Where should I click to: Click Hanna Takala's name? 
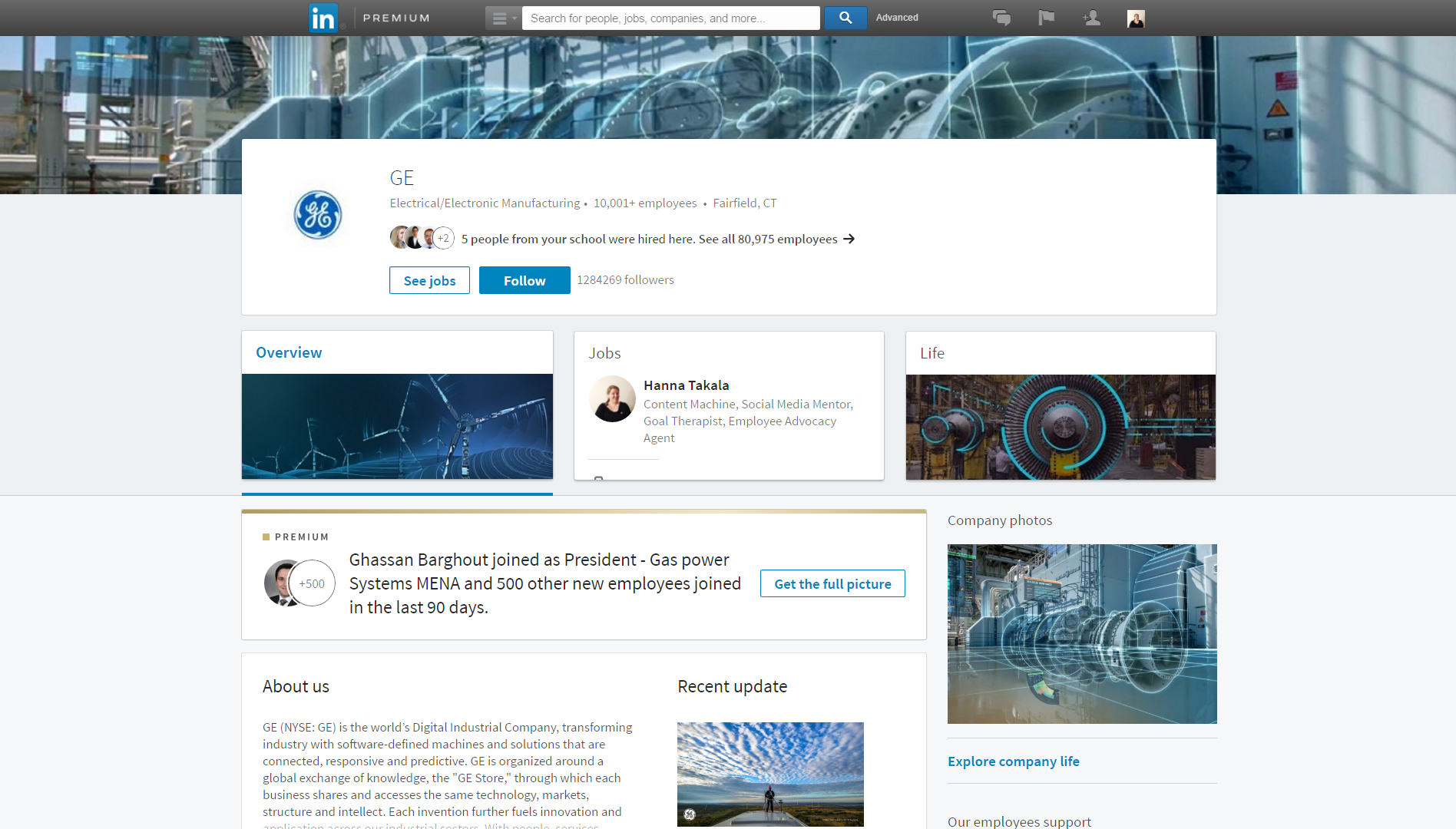coord(687,385)
